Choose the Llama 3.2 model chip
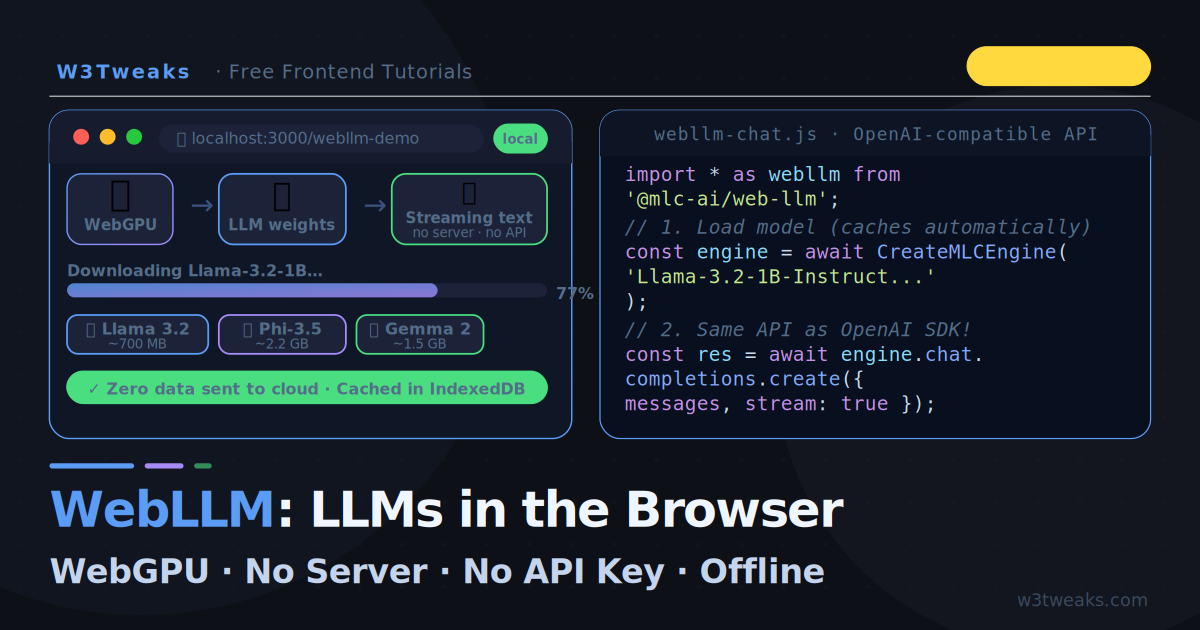1200x630 pixels. tap(137, 334)
